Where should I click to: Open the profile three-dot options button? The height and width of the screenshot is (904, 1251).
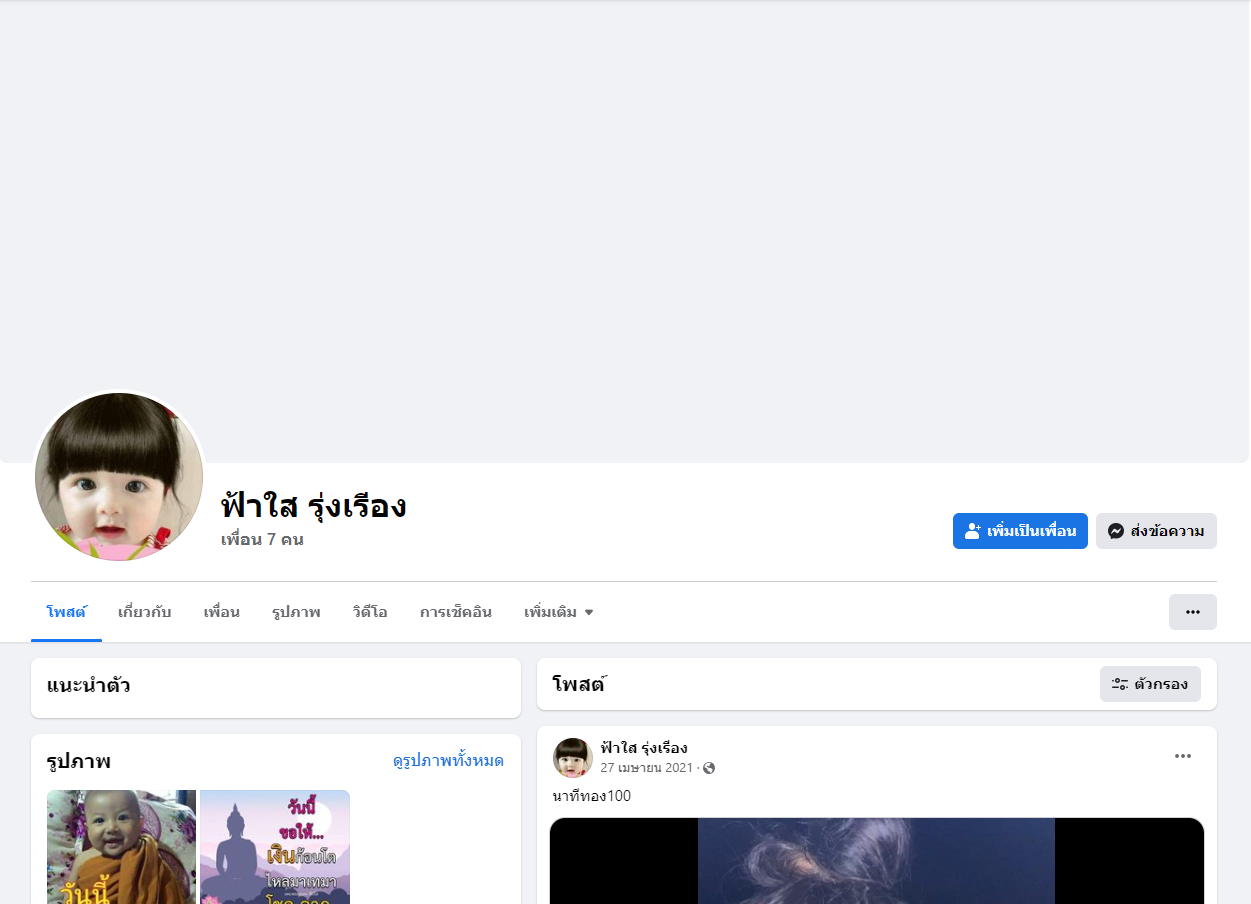[1193, 612]
